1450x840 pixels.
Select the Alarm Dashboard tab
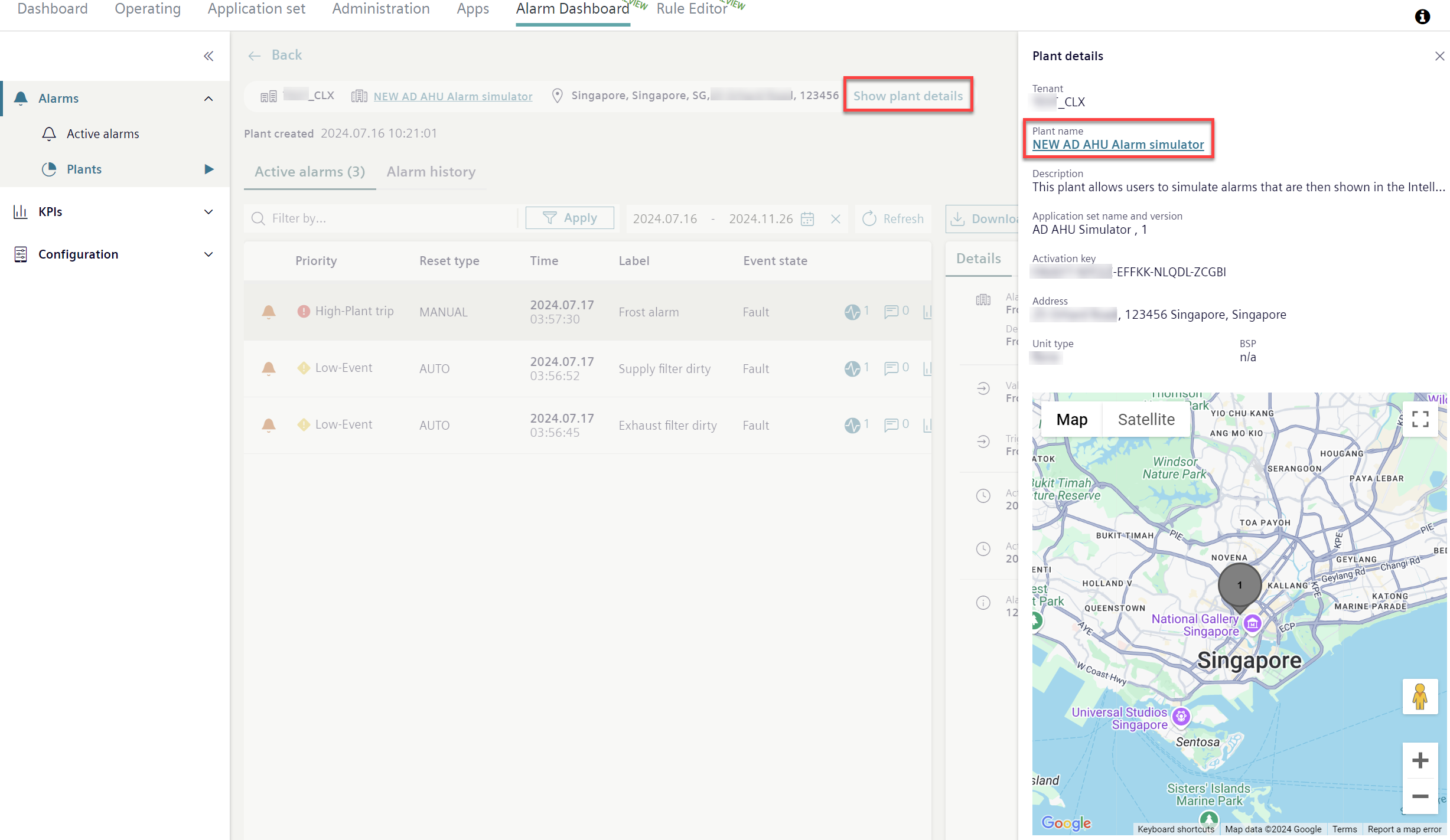[x=572, y=9]
